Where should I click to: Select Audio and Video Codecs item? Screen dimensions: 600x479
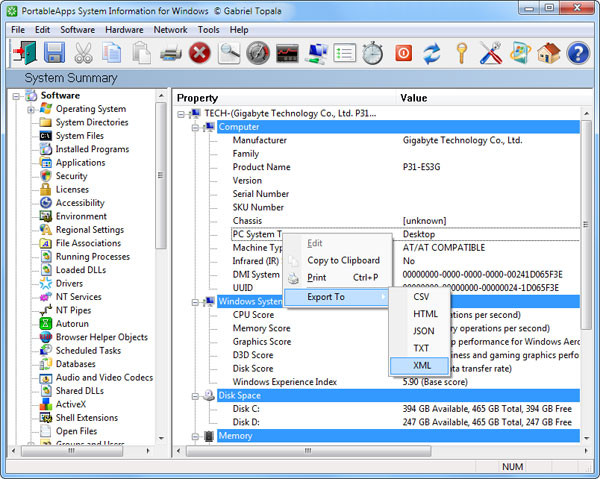(x=104, y=378)
